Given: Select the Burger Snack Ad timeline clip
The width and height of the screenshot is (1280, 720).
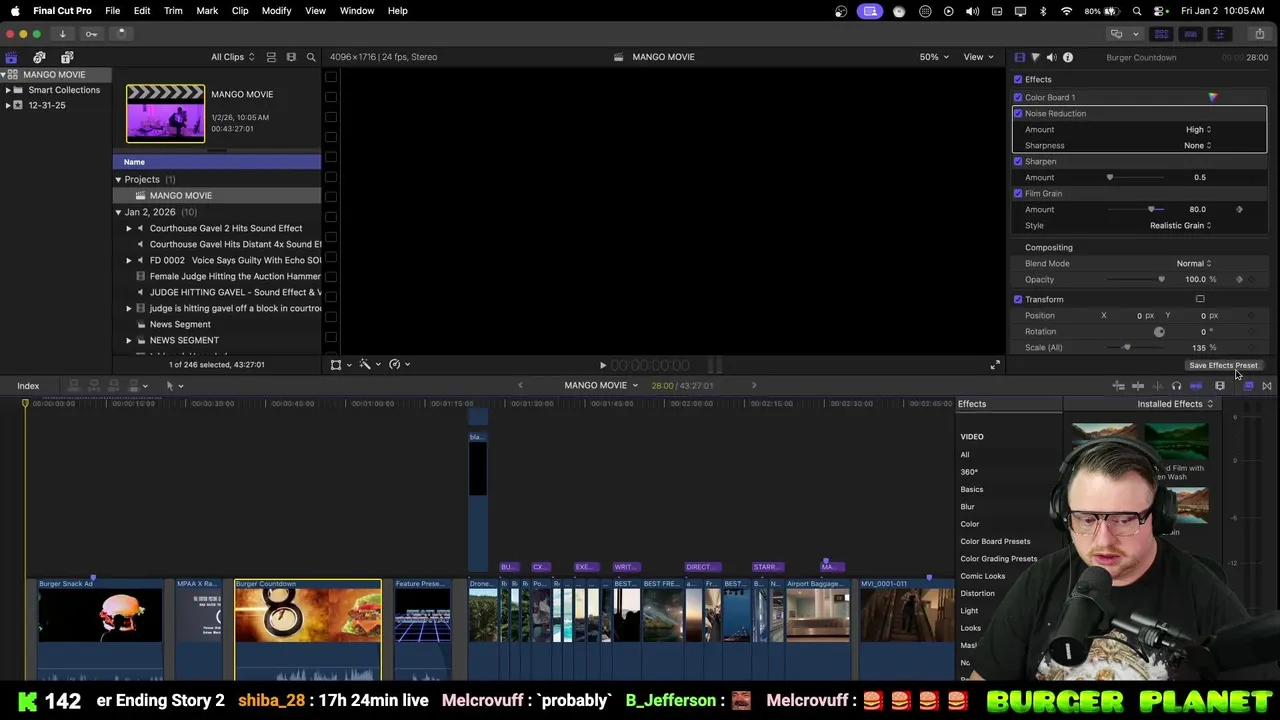Looking at the screenshot, I should [100, 629].
